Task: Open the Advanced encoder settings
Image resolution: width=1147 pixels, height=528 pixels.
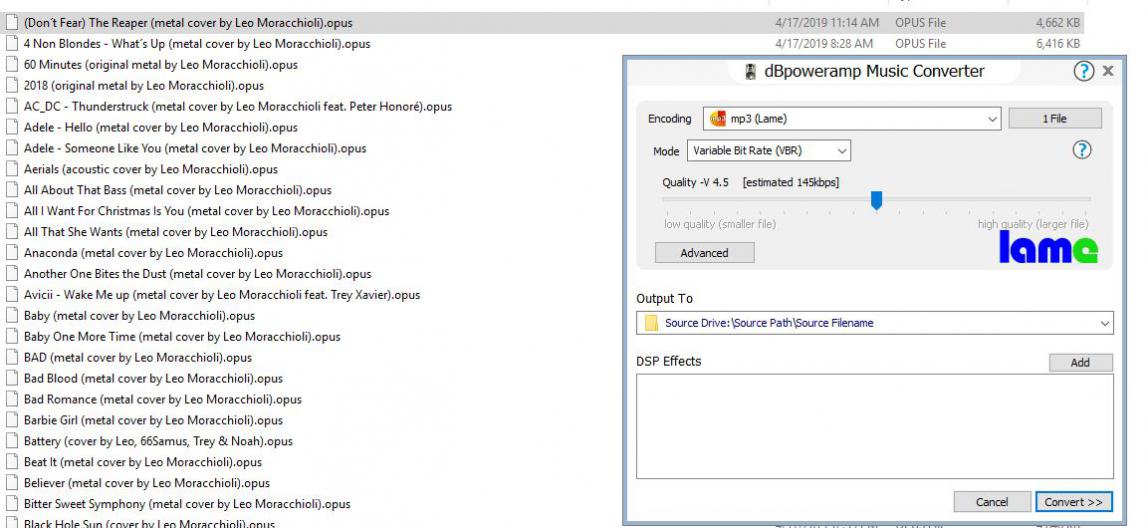Action: (704, 253)
